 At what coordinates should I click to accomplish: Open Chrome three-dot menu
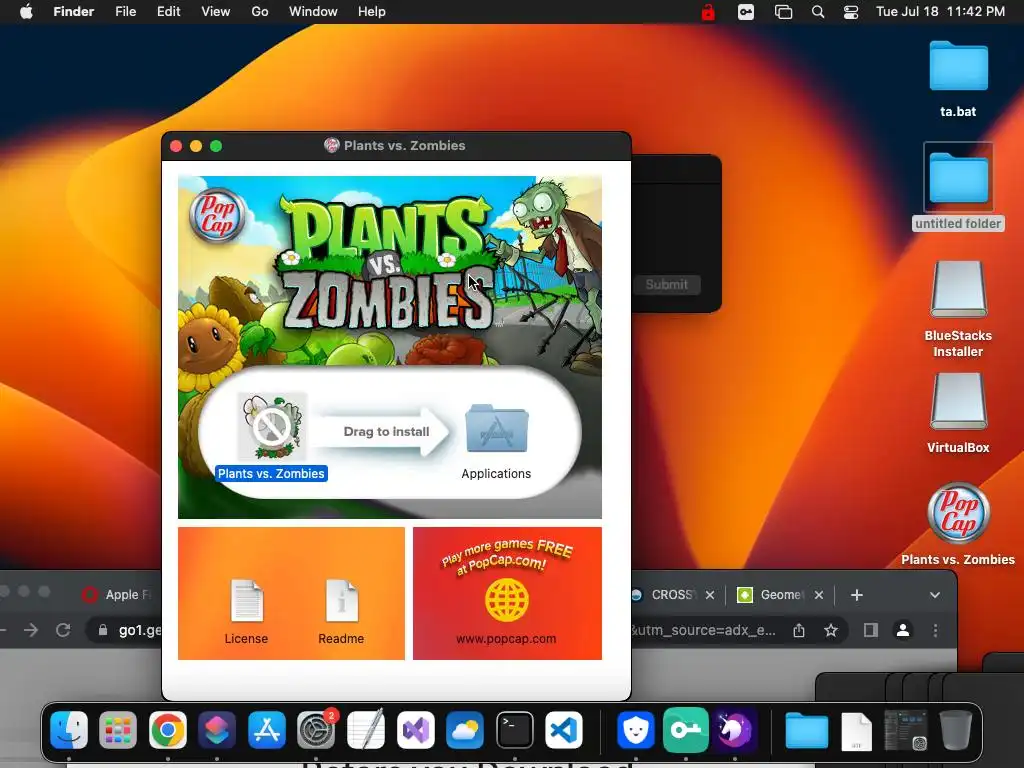click(935, 630)
